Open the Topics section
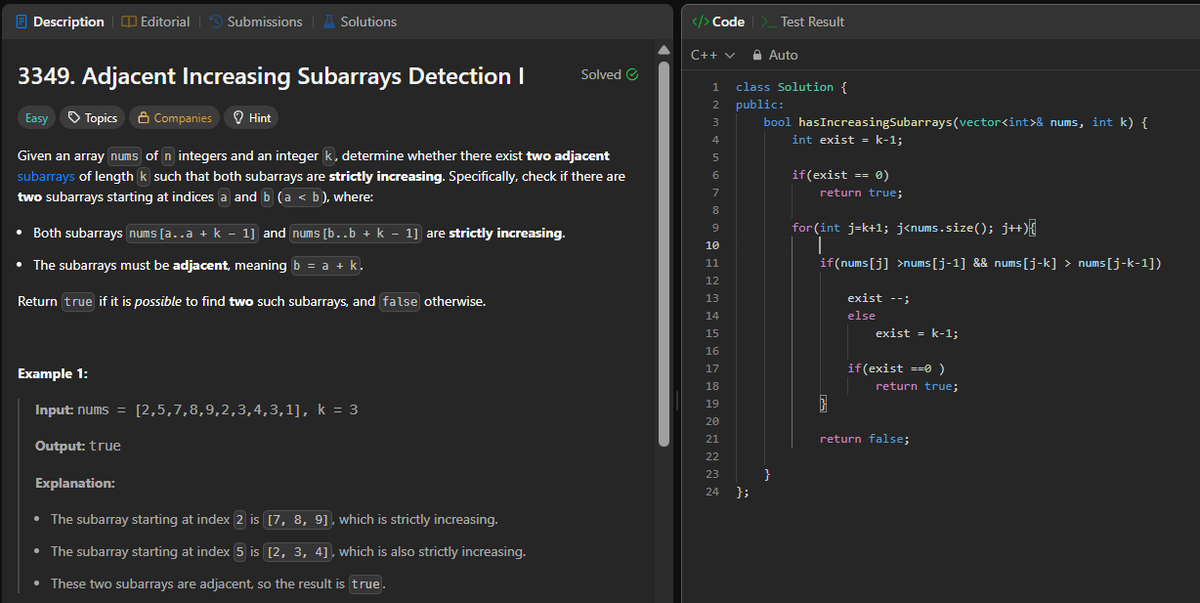 92,118
